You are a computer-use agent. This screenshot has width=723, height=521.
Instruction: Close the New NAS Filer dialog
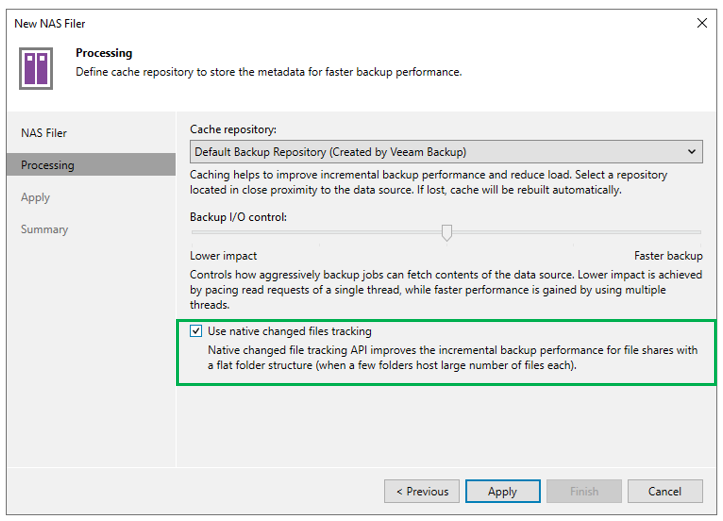[700, 22]
